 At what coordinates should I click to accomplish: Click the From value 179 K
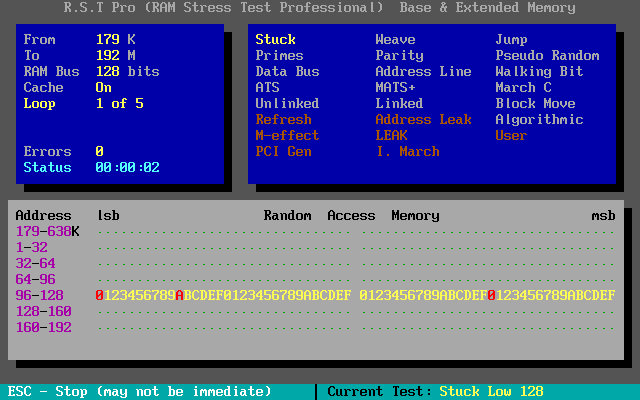[x=116, y=40]
